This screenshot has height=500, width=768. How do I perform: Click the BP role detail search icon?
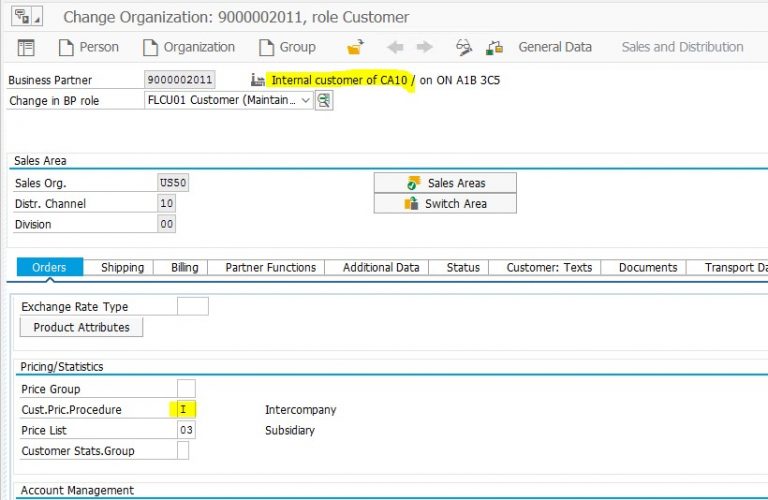(x=323, y=100)
